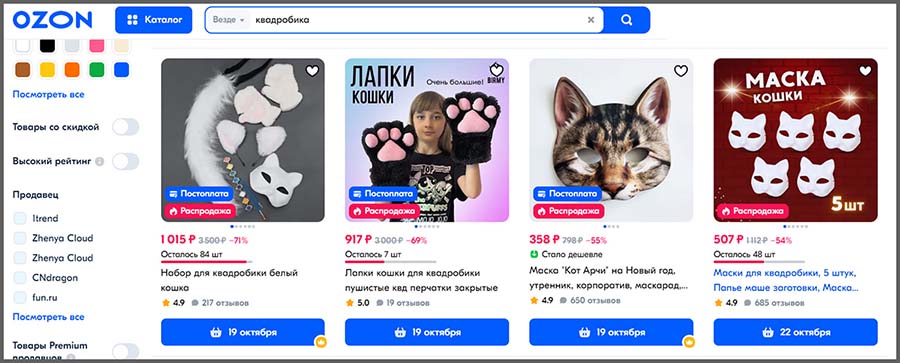Tick the CNdragon seller checkbox
The width and height of the screenshot is (900, 363).
click(21, 278)
